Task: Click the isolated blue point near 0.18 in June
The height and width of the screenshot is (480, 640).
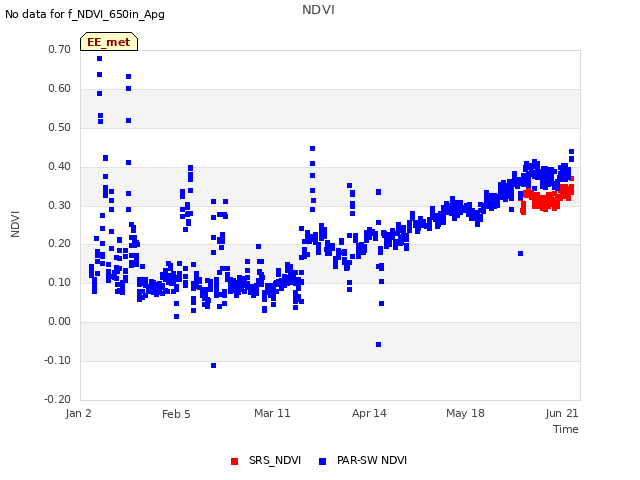Action: (x=520, y=253)
